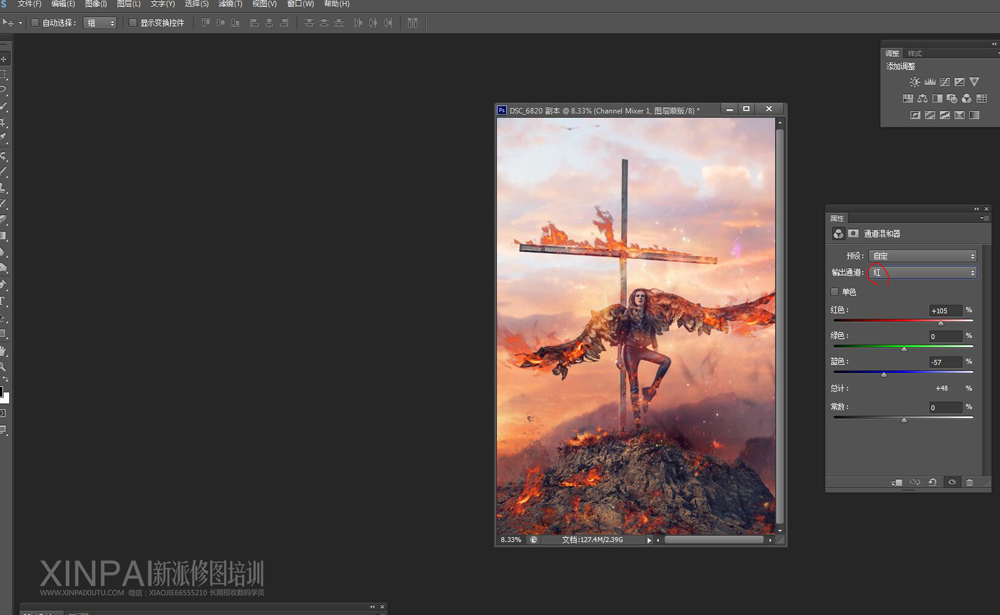Click the 蓝色 blue channel slider handle
1000x615 pixels.
point(883,374)
